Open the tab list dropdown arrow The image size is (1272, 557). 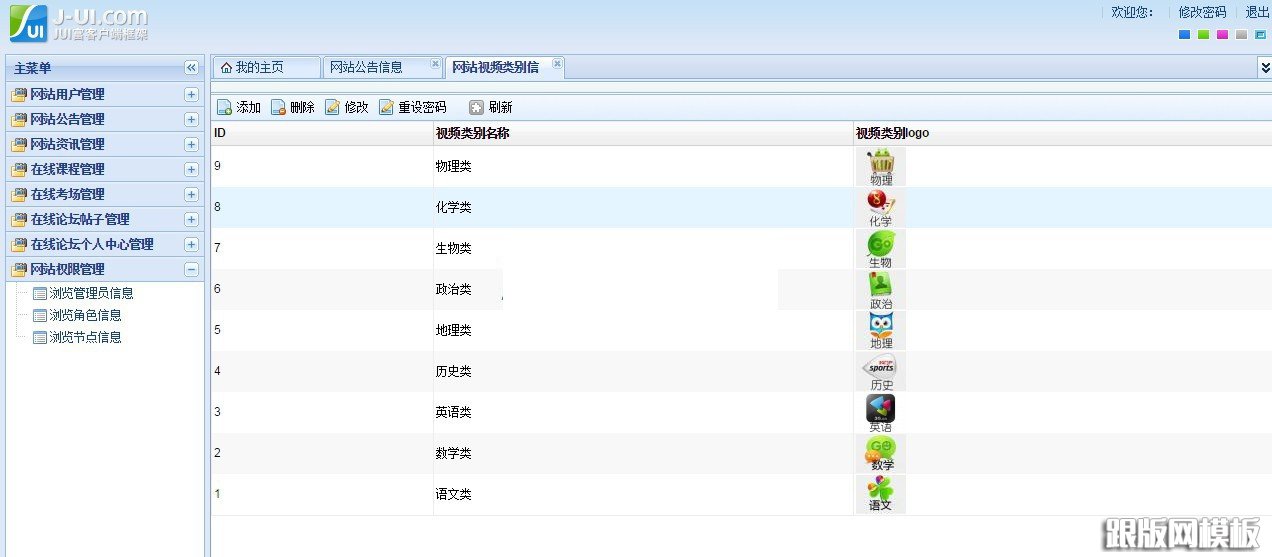pyautogui.click(x=1265, y=67)
